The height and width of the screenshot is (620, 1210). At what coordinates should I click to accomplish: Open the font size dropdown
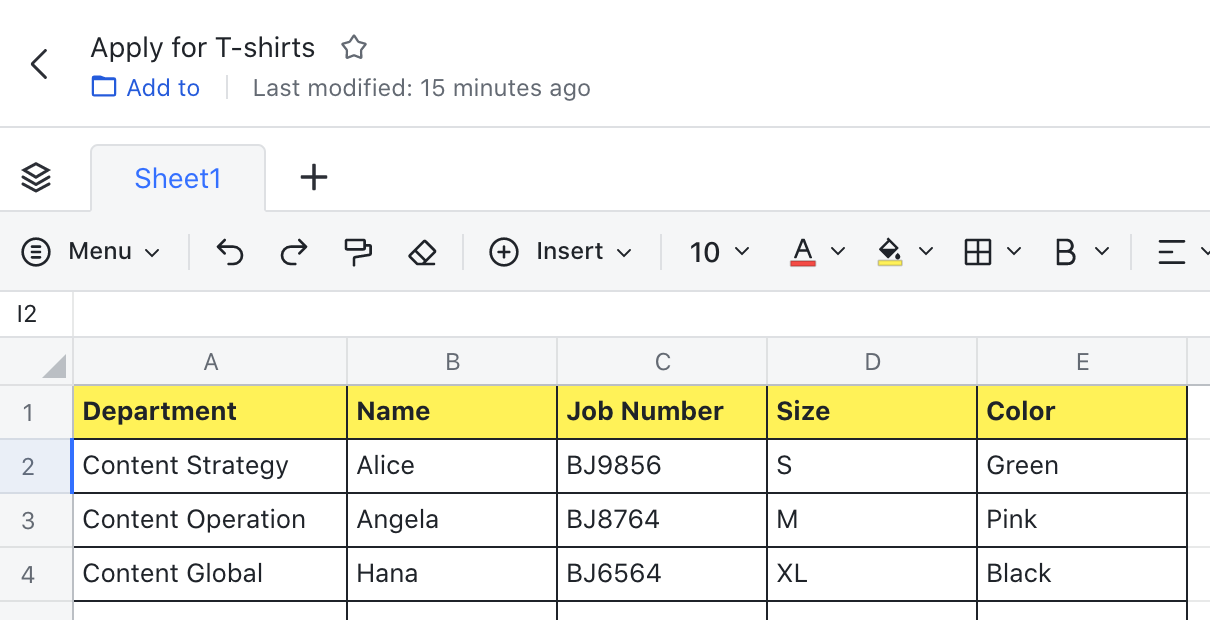(717, 252)
